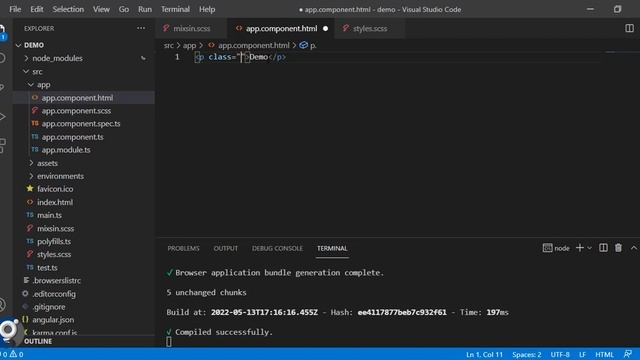The height and width of the screenshot is (360, 640).
Task: Open the launch profile dropdown beside plus
Action: pyautogui.click(x=589, y=248)
